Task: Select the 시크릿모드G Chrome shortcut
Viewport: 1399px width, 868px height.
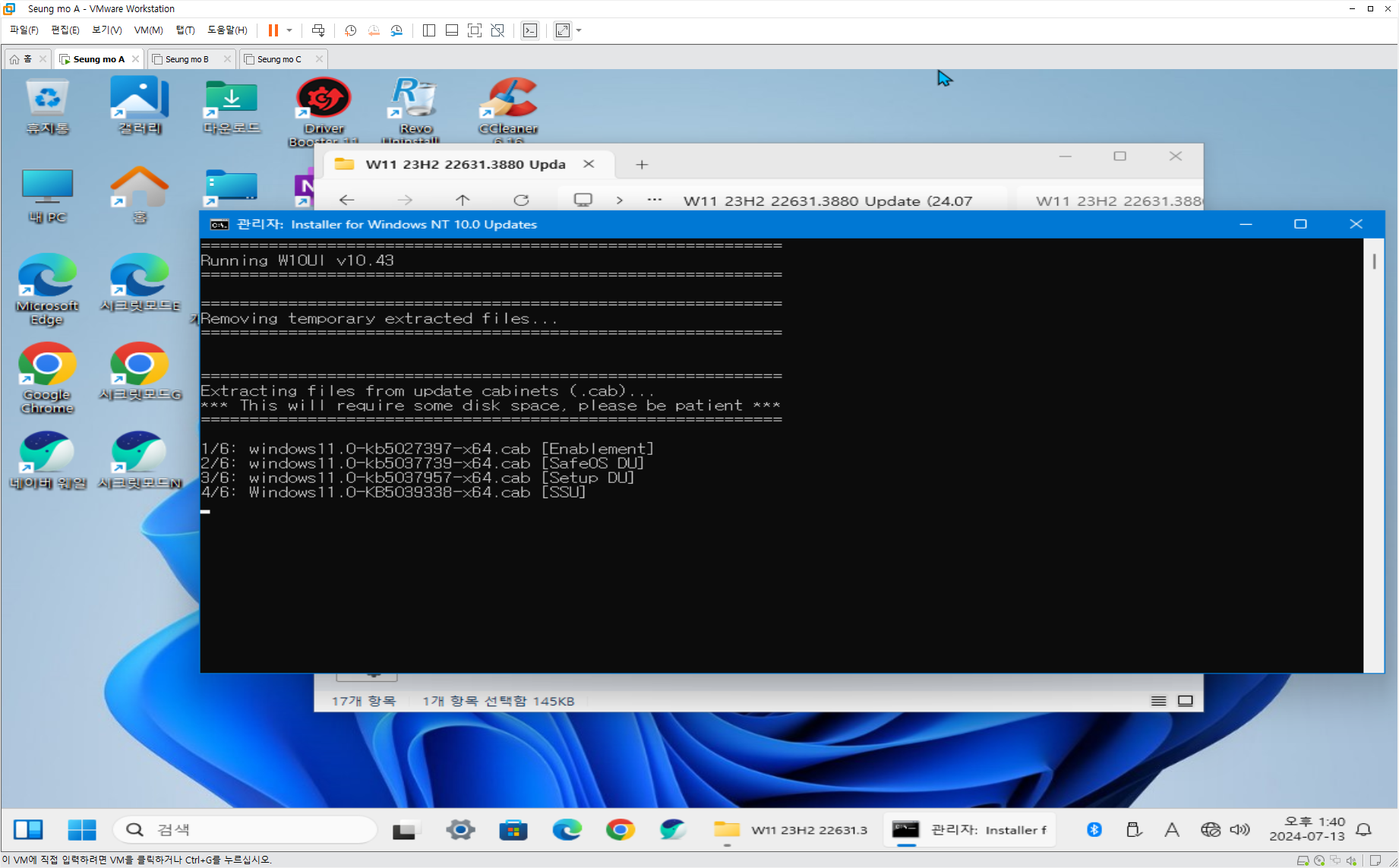Action: [x=140, y=372]
